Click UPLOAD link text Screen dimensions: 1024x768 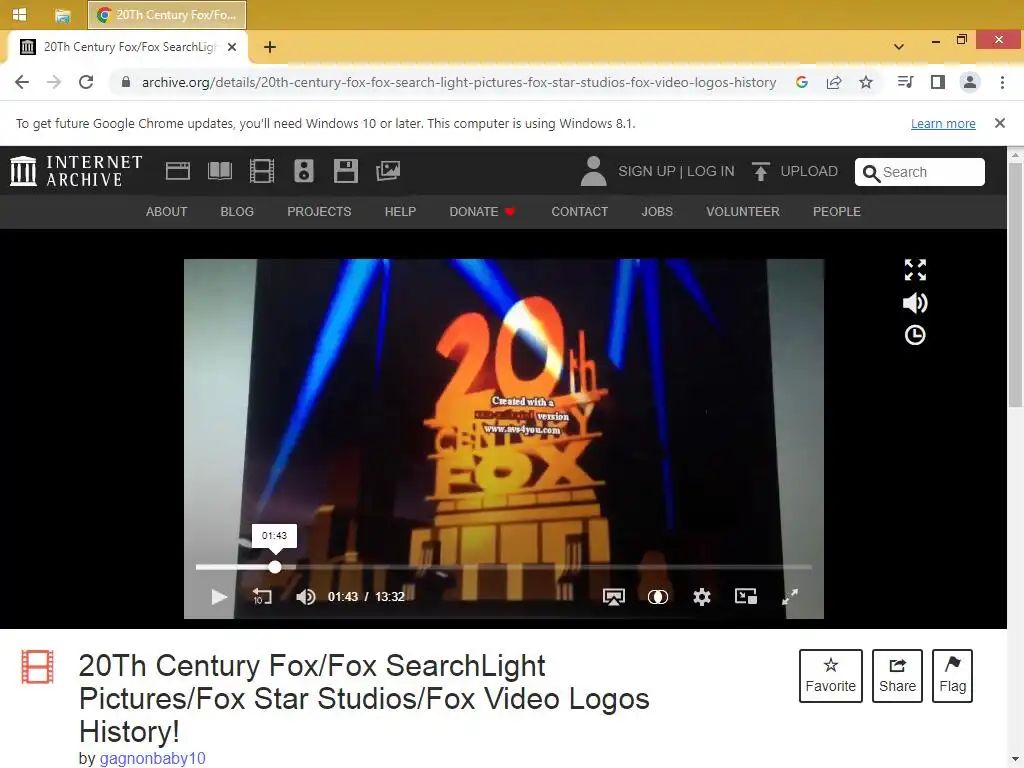pos(809,171)
